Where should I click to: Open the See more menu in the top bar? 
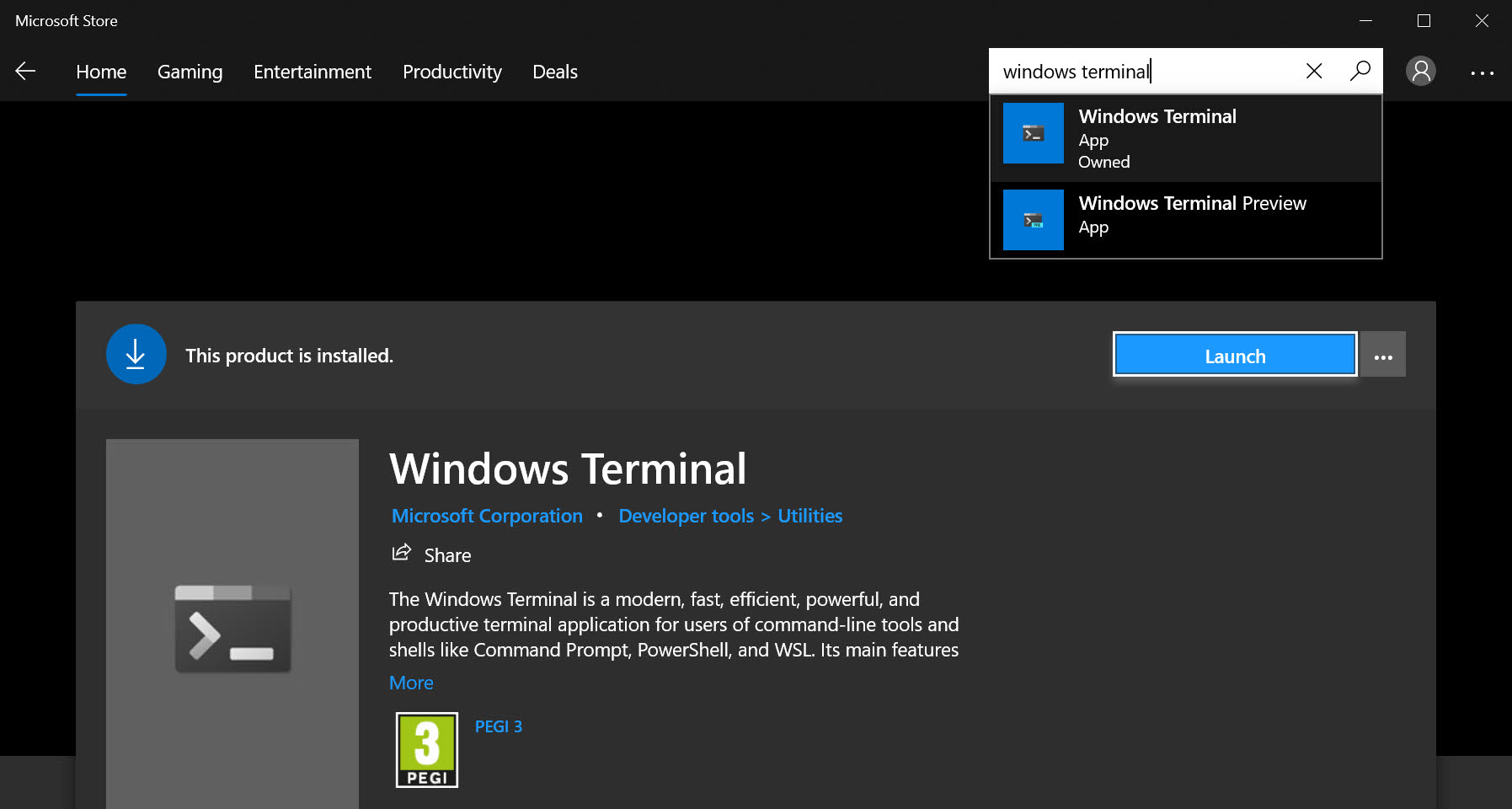point(1482,73)
